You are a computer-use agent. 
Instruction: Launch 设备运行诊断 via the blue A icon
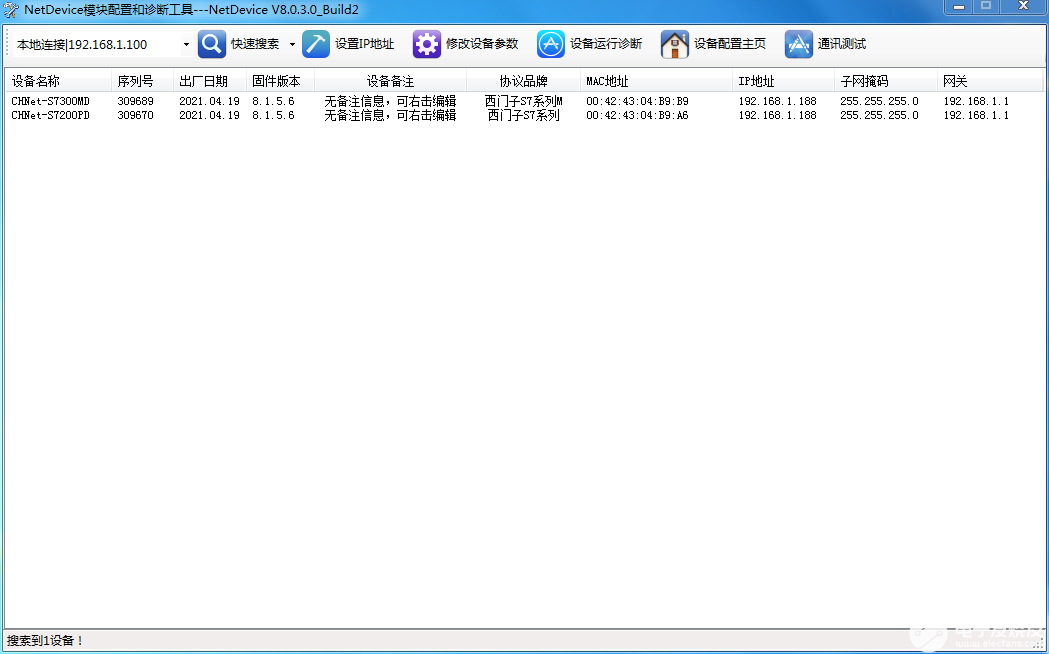(550, 44)
